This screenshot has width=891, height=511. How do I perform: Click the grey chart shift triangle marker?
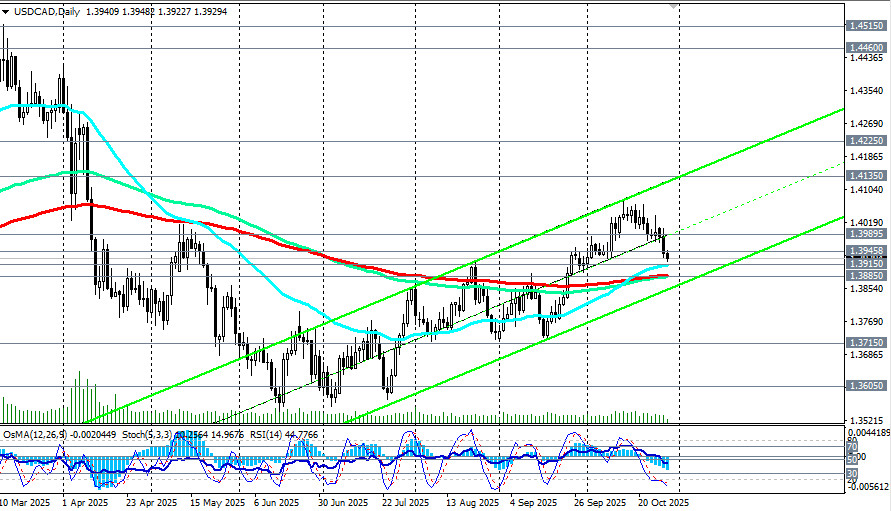tap(673, 6)
